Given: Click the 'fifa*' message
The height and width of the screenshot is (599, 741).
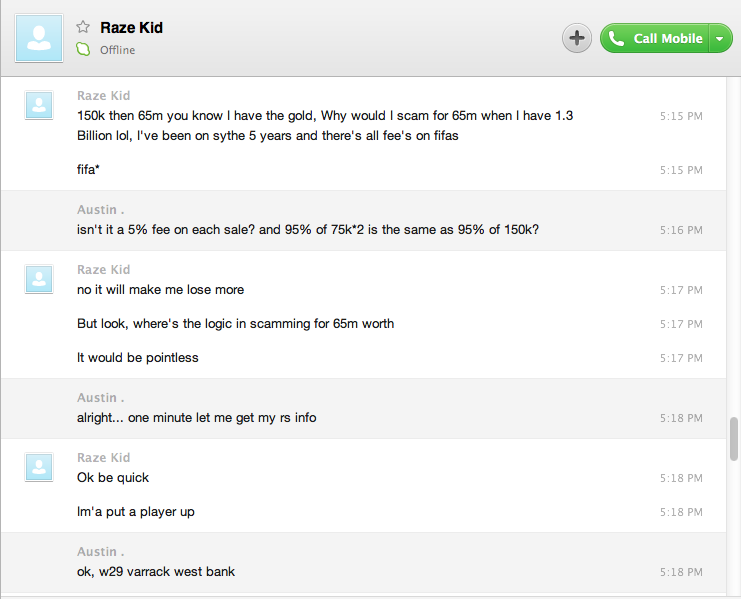Looking at the screenshot, I should tap(88, 170).
